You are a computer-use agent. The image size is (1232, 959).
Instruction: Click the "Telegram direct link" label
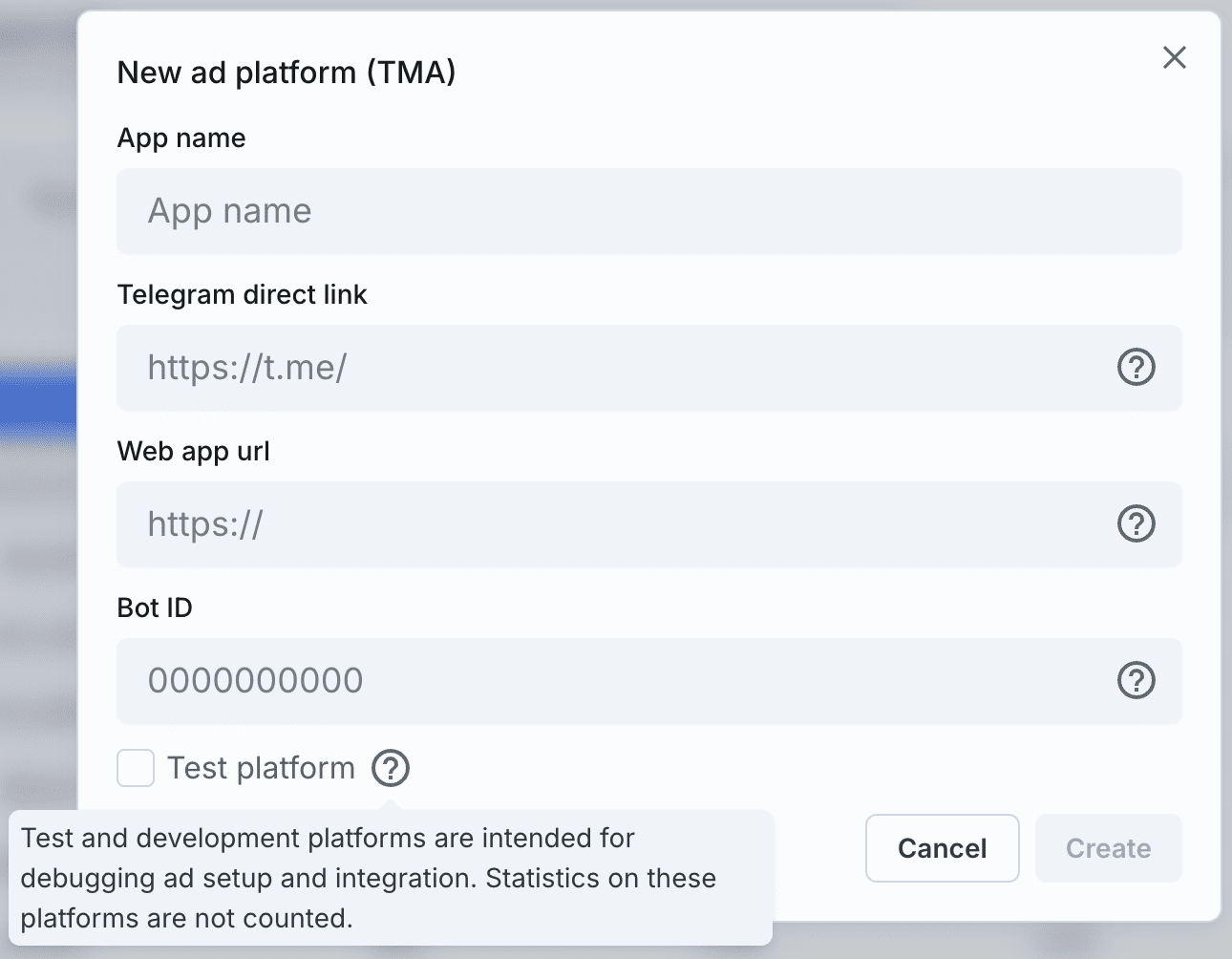pyautogui.click(x=242, y=294)
